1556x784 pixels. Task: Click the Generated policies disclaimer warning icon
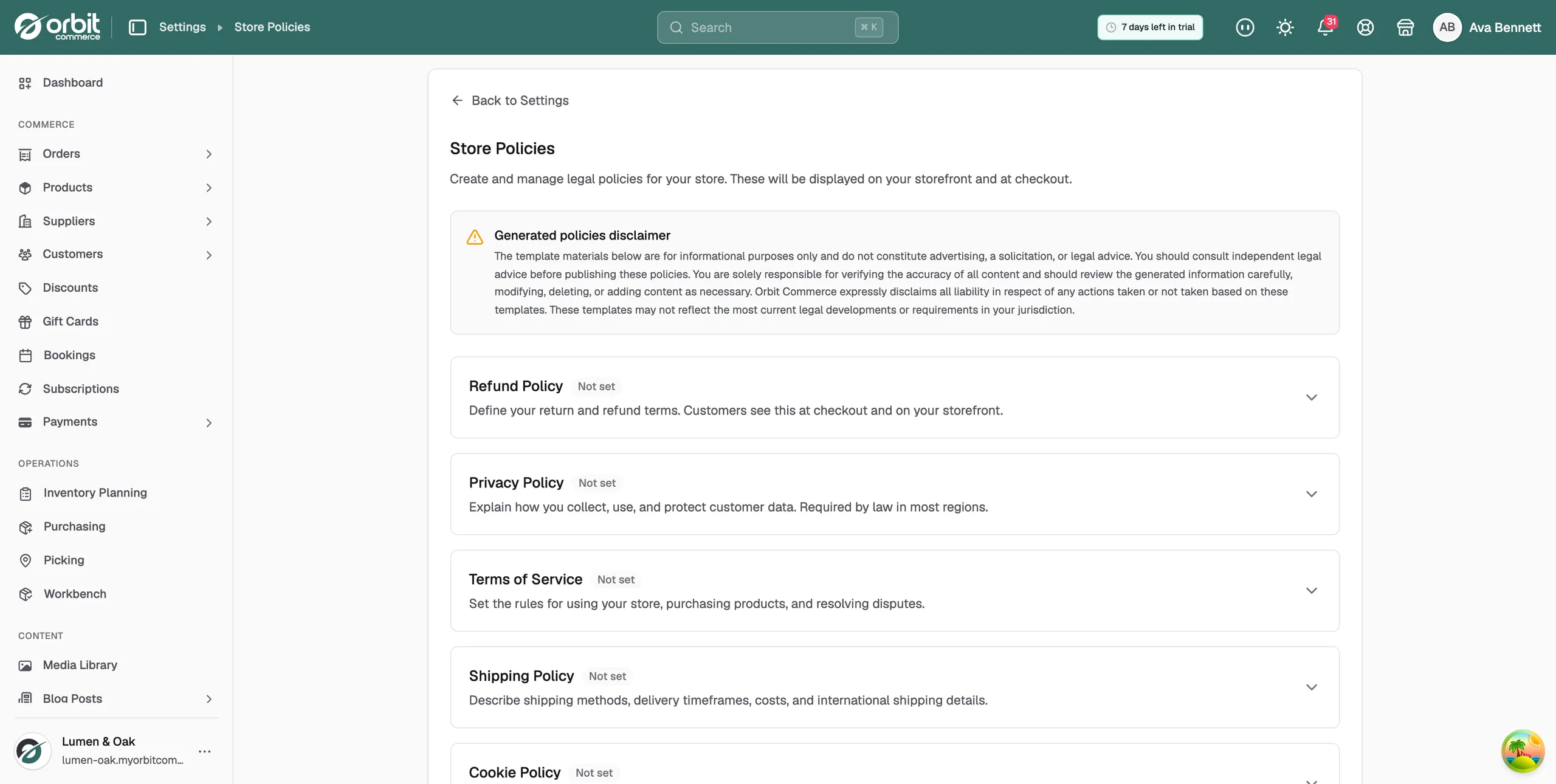click(x=475, y=237)
